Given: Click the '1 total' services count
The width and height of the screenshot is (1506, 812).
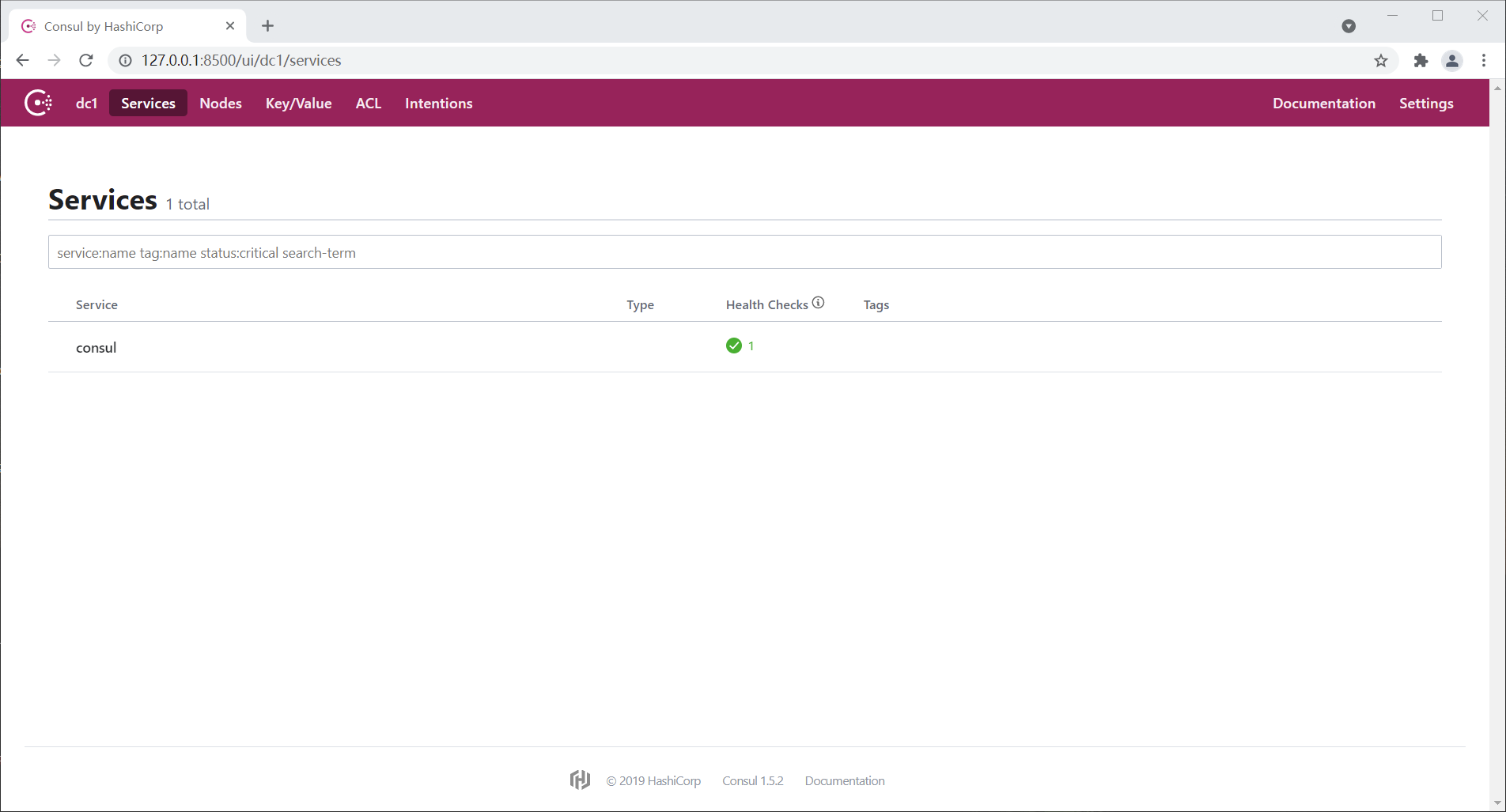Looking at the screenshot, I should [187, 204].
